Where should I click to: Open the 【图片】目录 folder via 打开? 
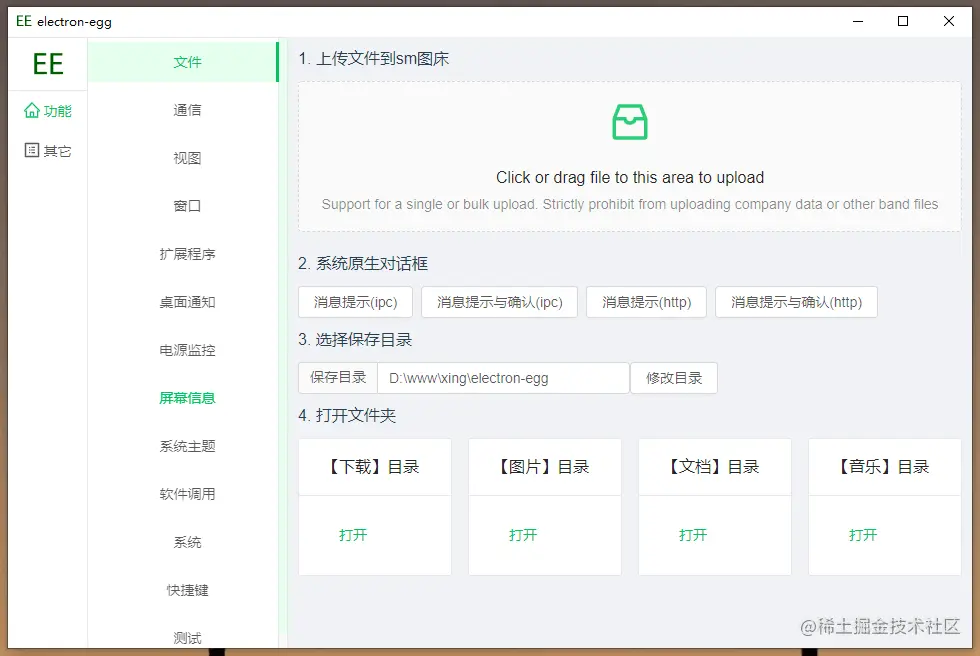[x=523, y=535]
